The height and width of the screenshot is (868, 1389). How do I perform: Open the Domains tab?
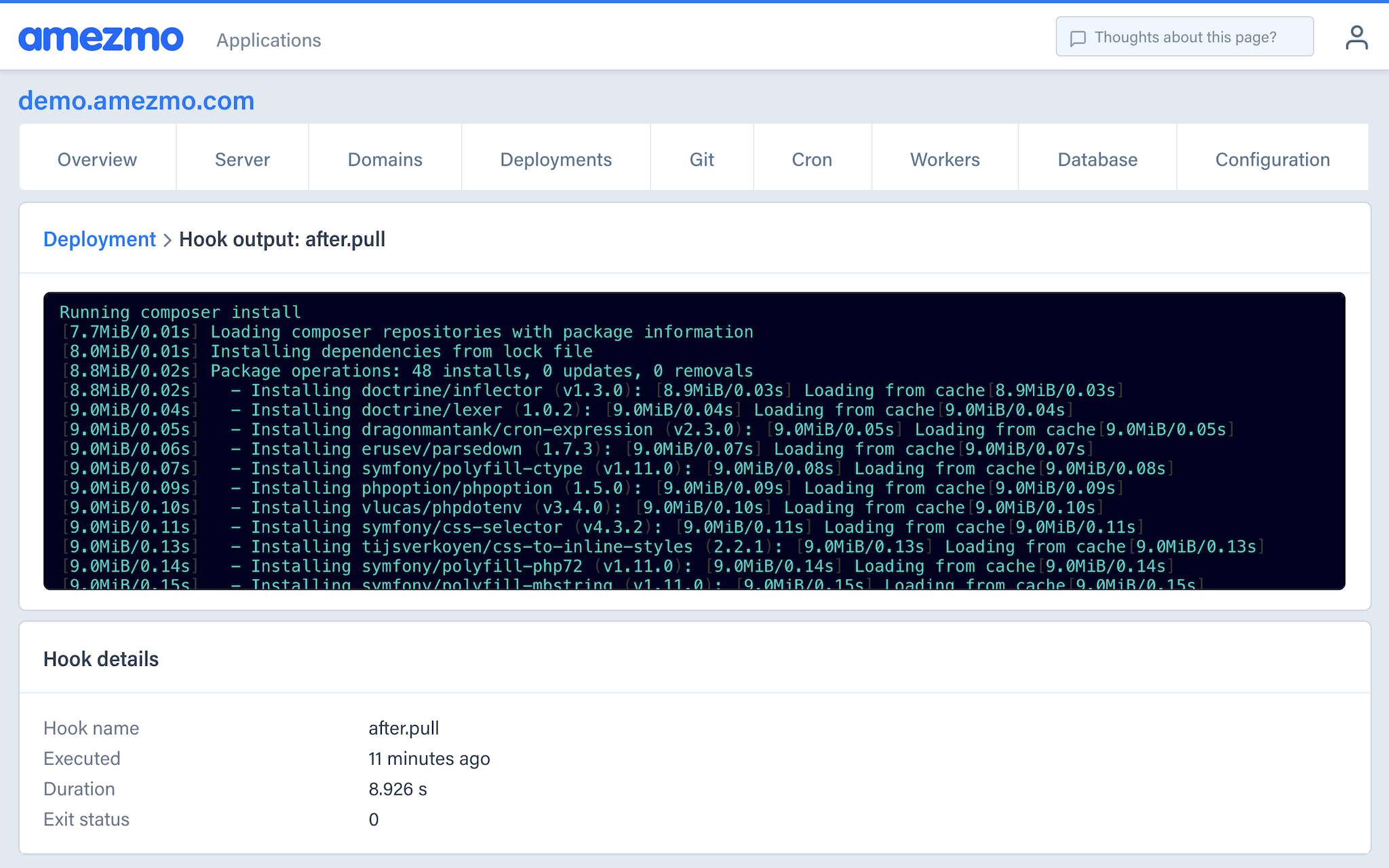click(385, 159)
